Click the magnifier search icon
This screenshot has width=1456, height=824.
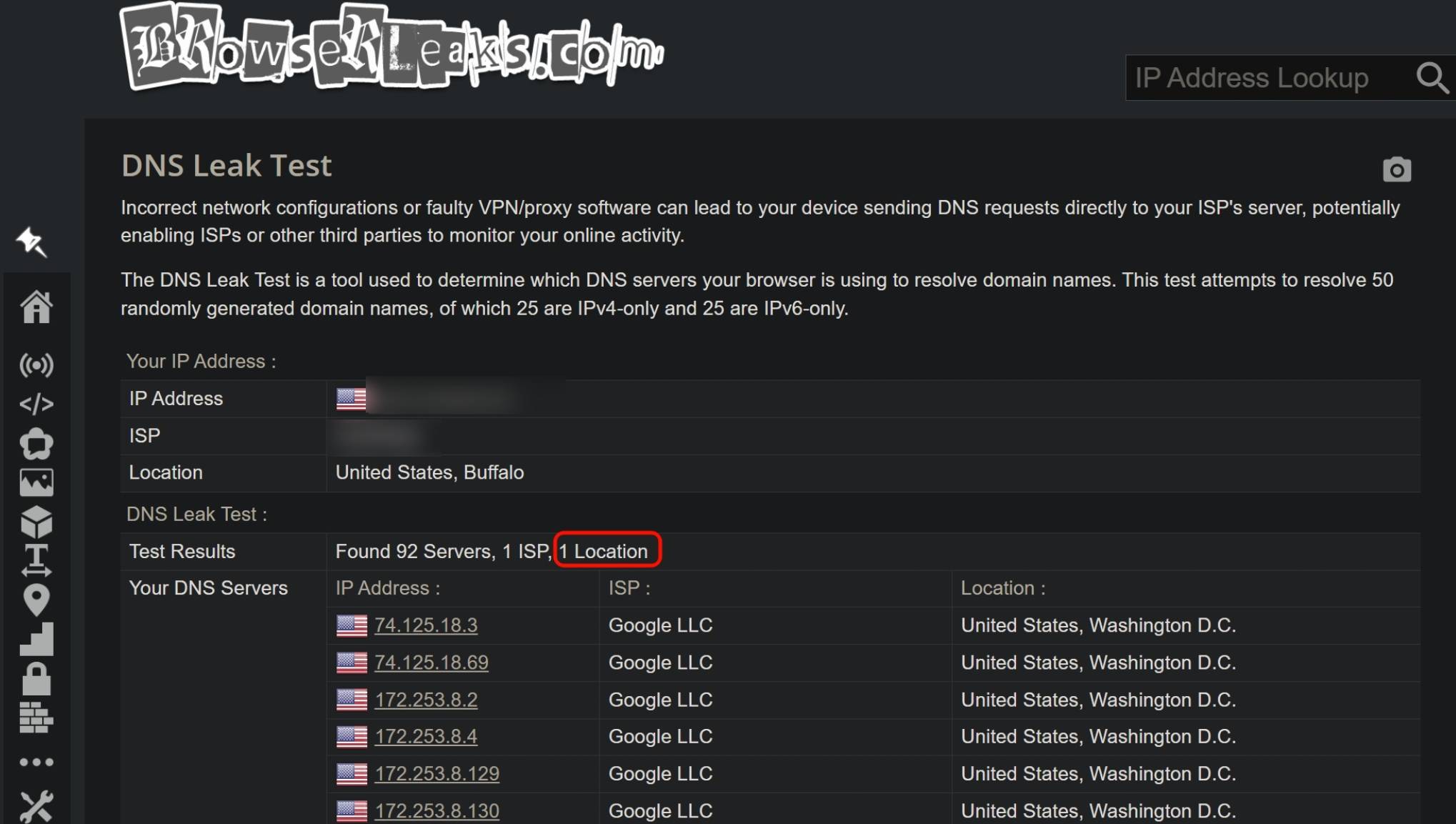[x=1432, y=78]
